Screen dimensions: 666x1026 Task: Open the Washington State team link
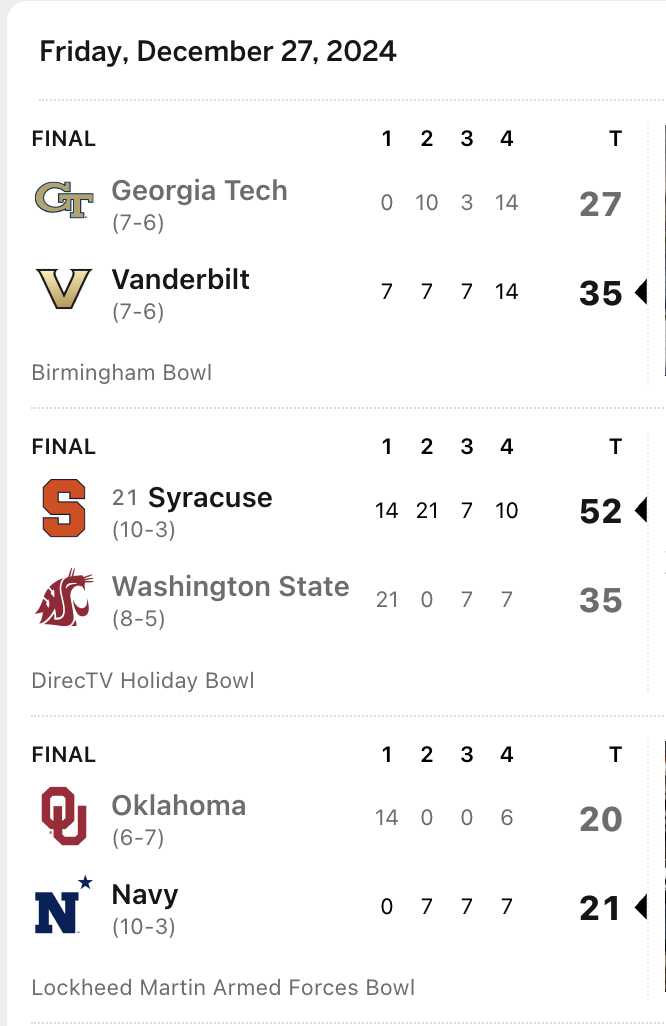point(230,586)
